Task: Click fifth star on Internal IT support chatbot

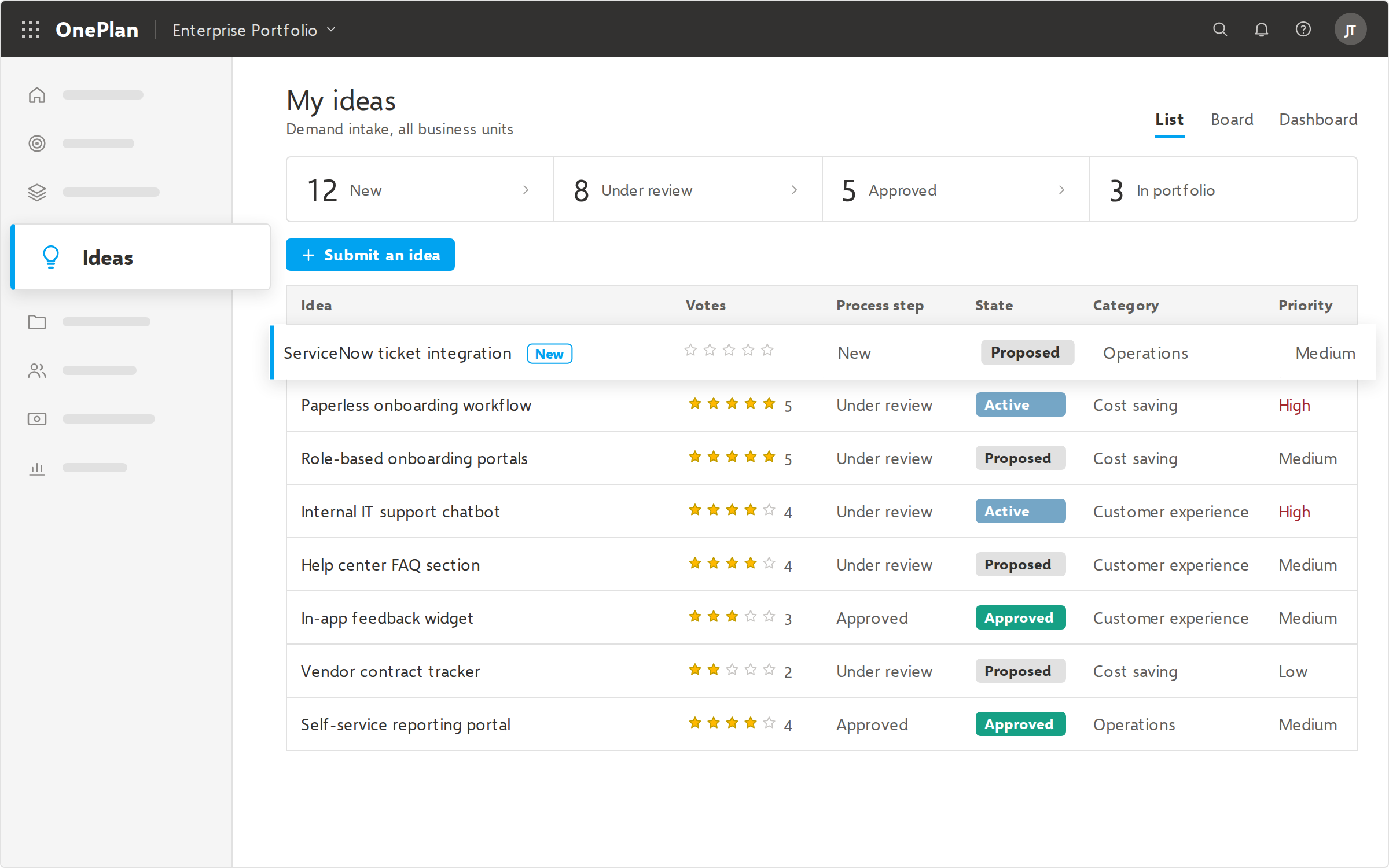Action: [769, 510]
